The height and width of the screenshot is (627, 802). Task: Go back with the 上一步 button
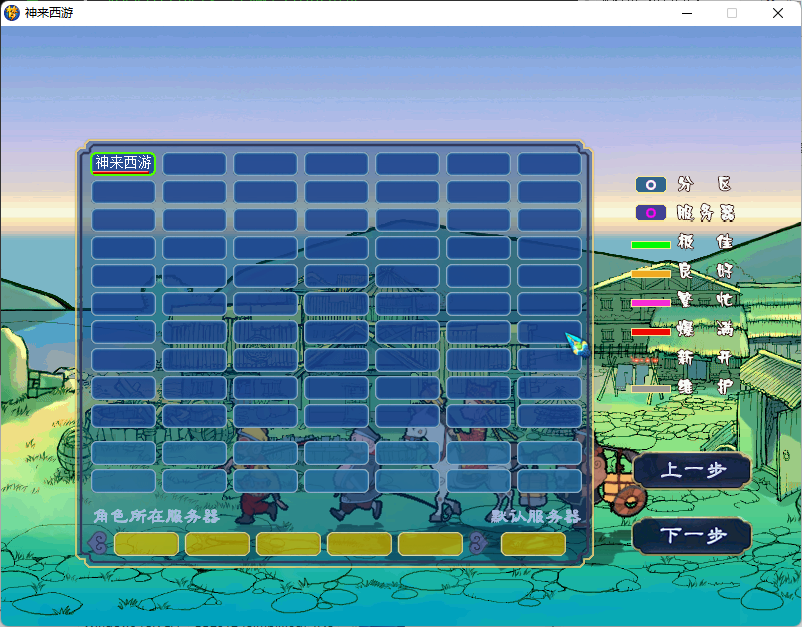(692, 470)
